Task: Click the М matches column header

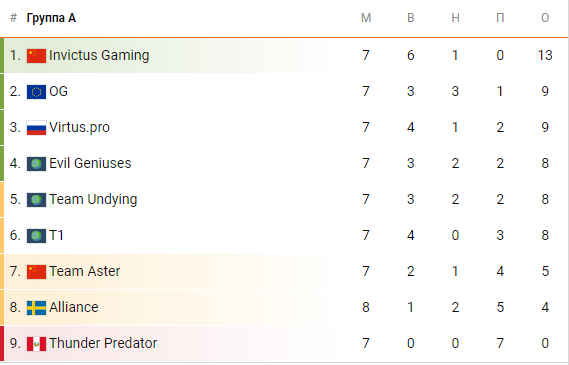Action: tap(366, 18)
